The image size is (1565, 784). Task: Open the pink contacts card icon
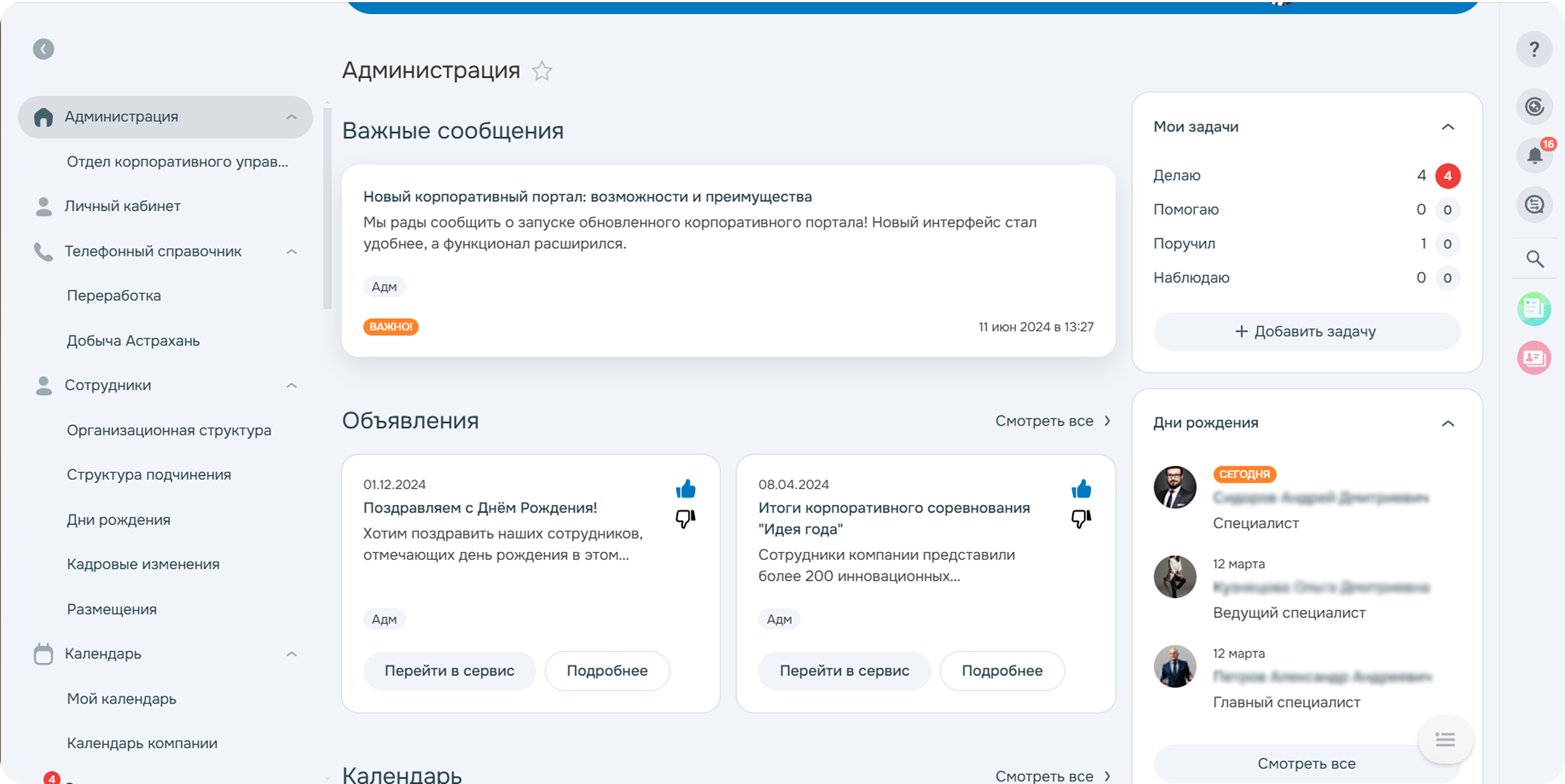click(1535, 358)
